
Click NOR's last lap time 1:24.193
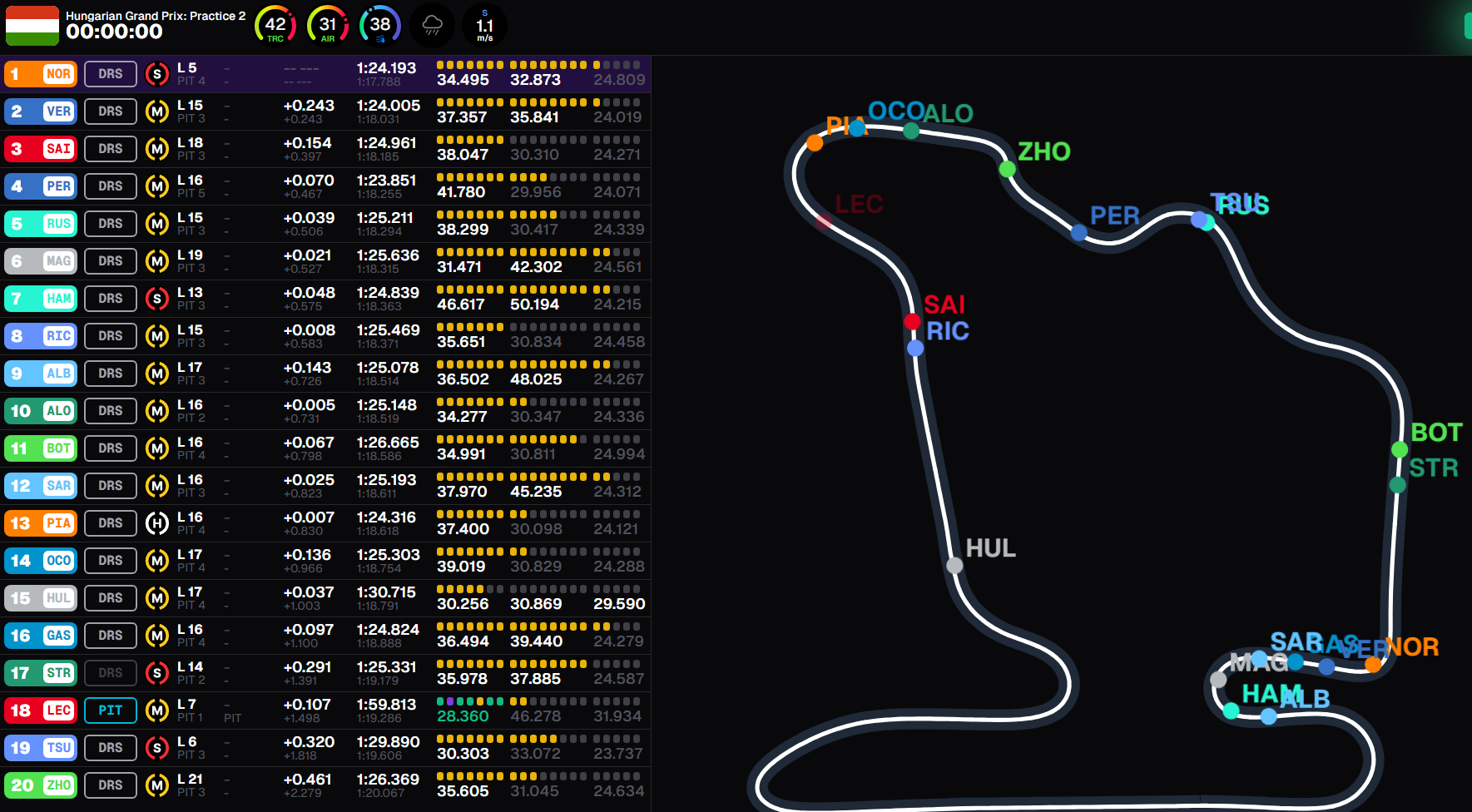click(387, 68)
